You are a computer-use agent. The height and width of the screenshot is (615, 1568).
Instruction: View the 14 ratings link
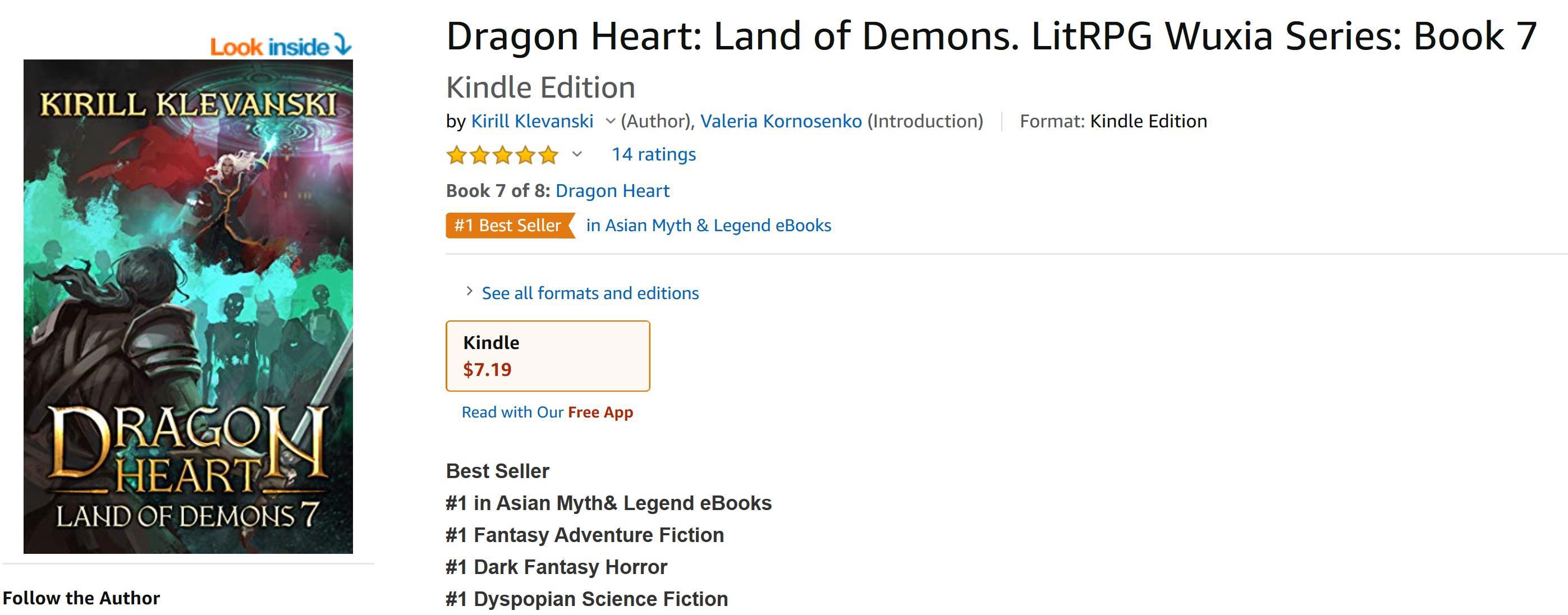[653, 154]
